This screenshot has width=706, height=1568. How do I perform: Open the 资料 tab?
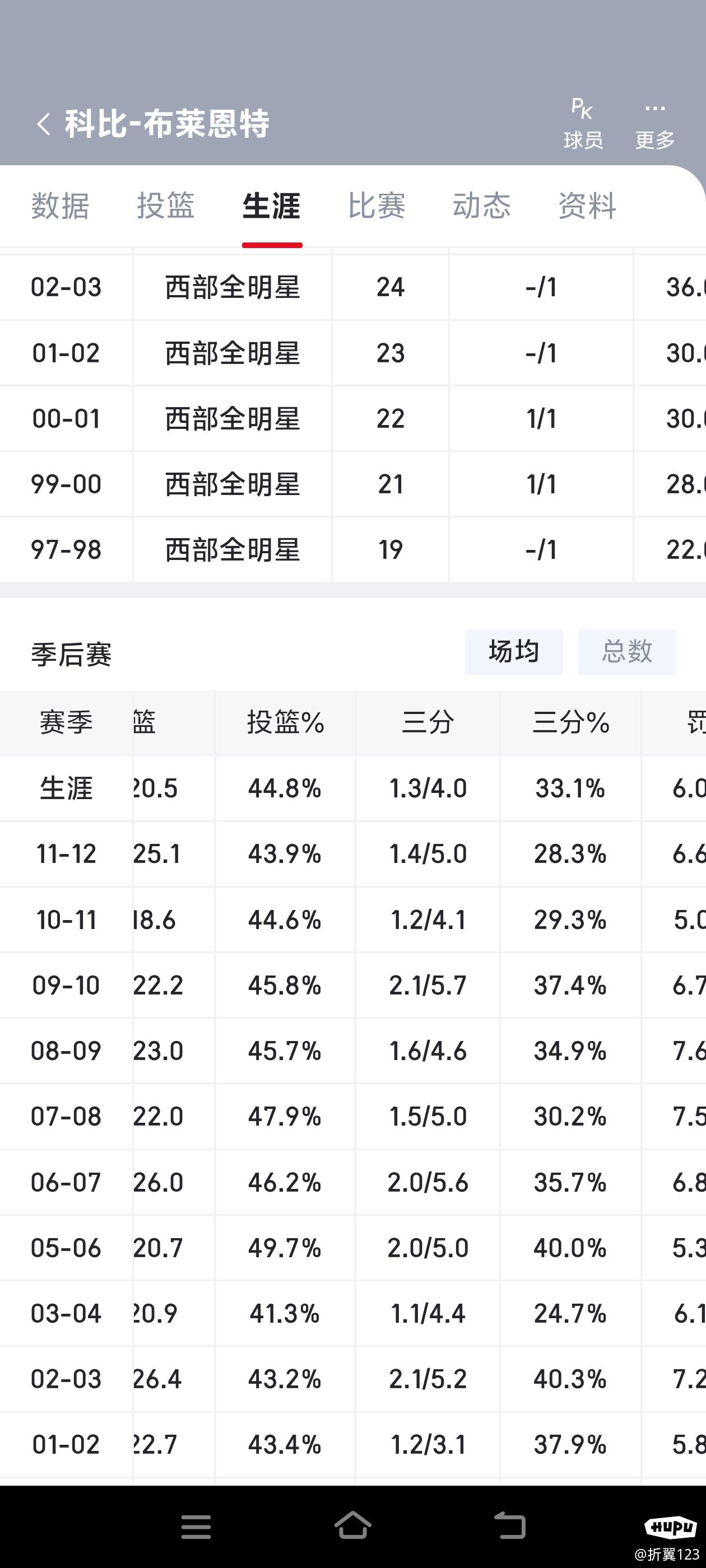587,206
